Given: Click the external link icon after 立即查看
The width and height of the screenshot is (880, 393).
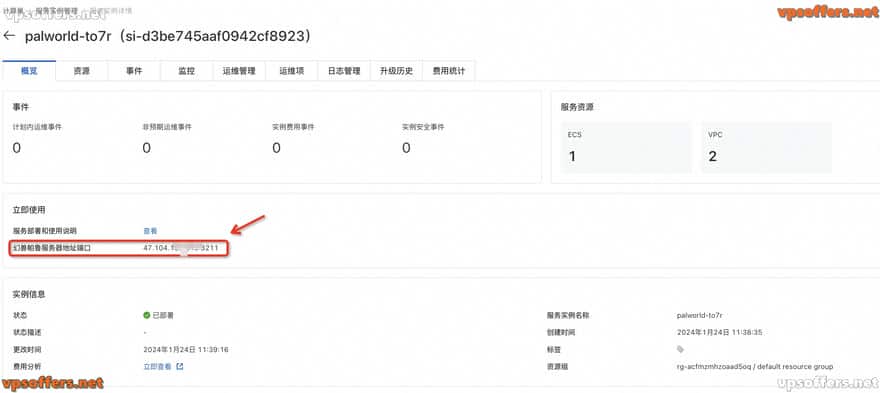Looking at the screenshot, I should tap(180, 367).
